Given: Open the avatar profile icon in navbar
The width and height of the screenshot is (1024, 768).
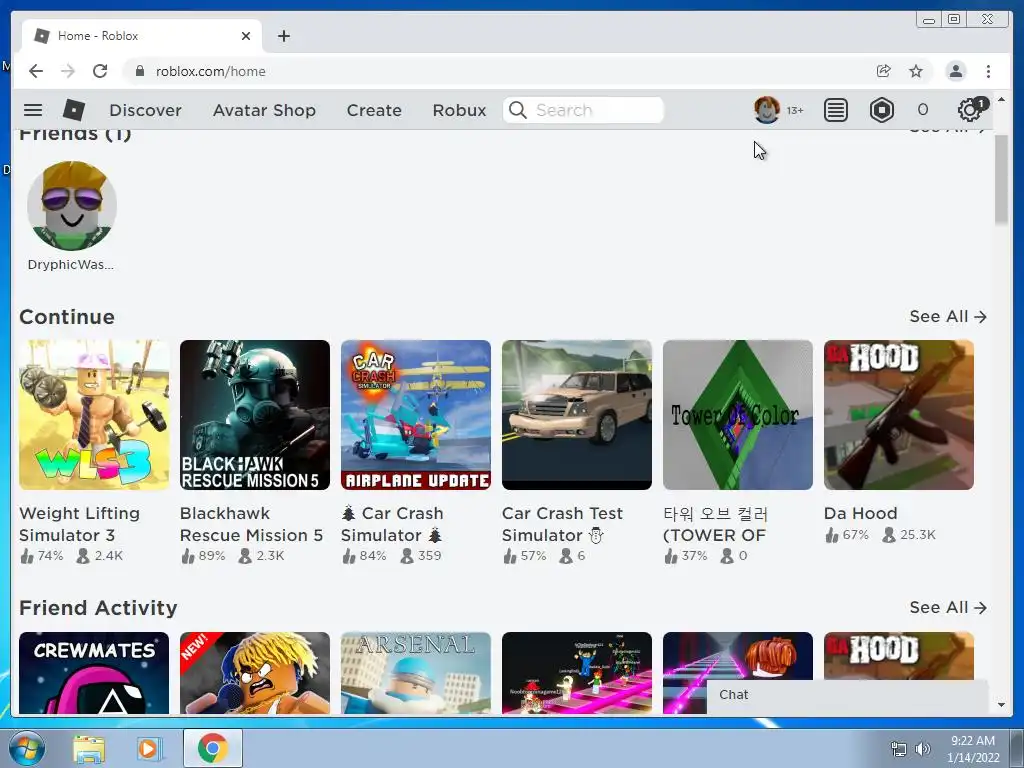Looking at the screenshot, I should [x=767, y=110].
